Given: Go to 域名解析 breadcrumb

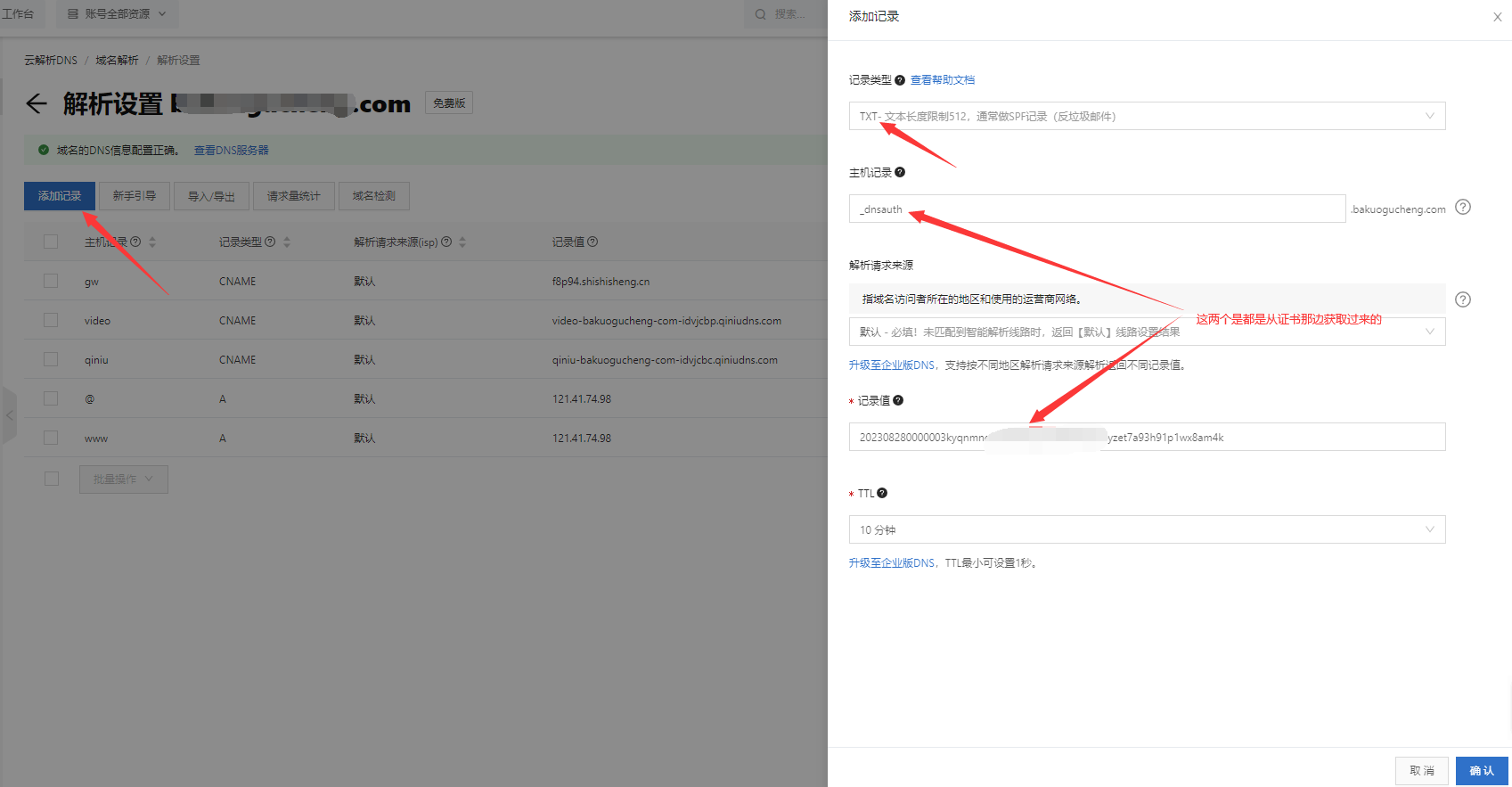Looking at the screenshot, I should (x=117, y=61).
